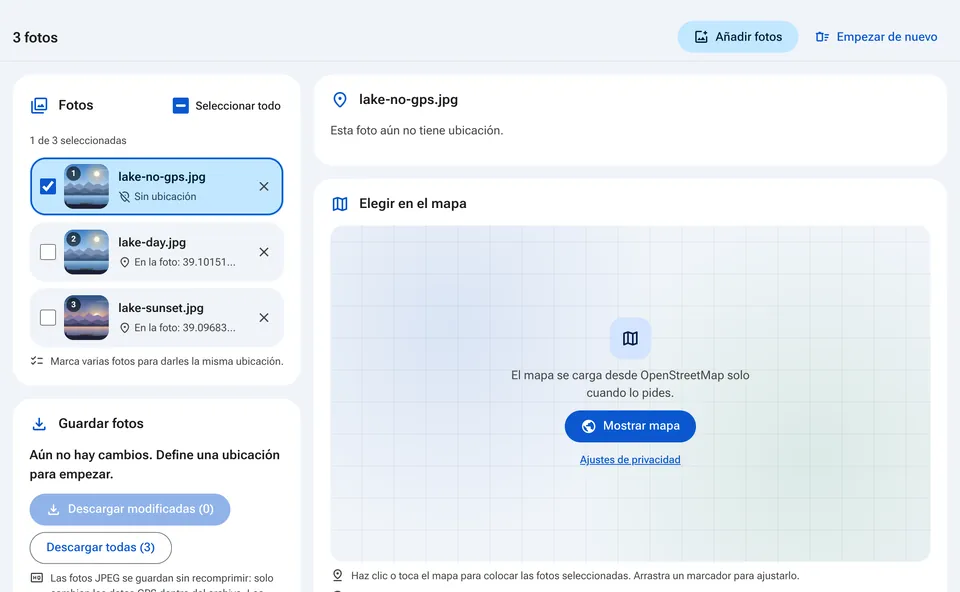Click the location pin beside 39.09683 coordinates
960x592 pixels.
(124, 328)
